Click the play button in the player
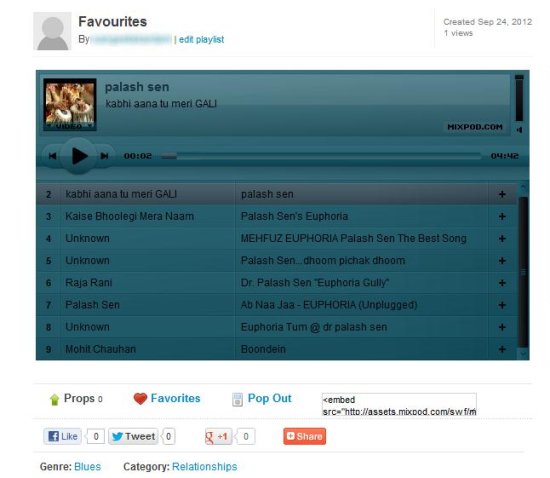The image size is (550, 478). 79,156
